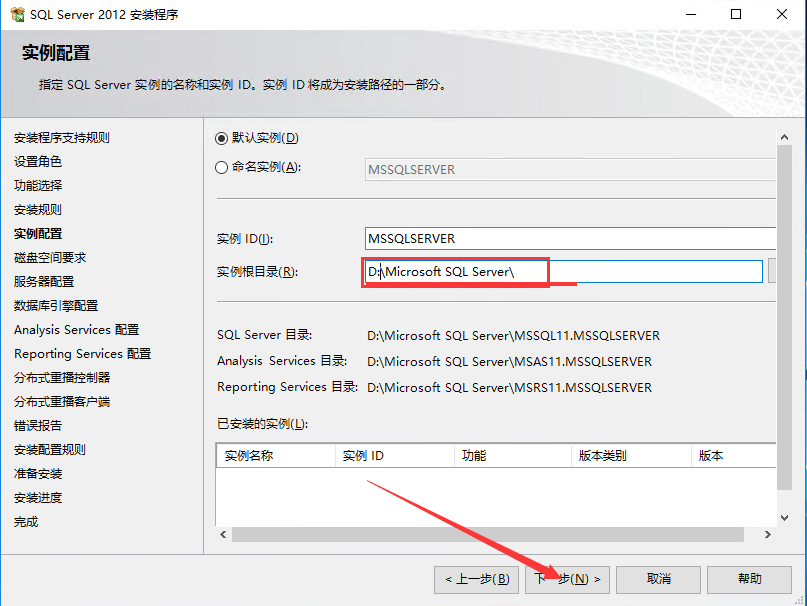This screenshot has height=606, width=807.
Task: Click the 版本类别 column header
Action: [631, 456]
